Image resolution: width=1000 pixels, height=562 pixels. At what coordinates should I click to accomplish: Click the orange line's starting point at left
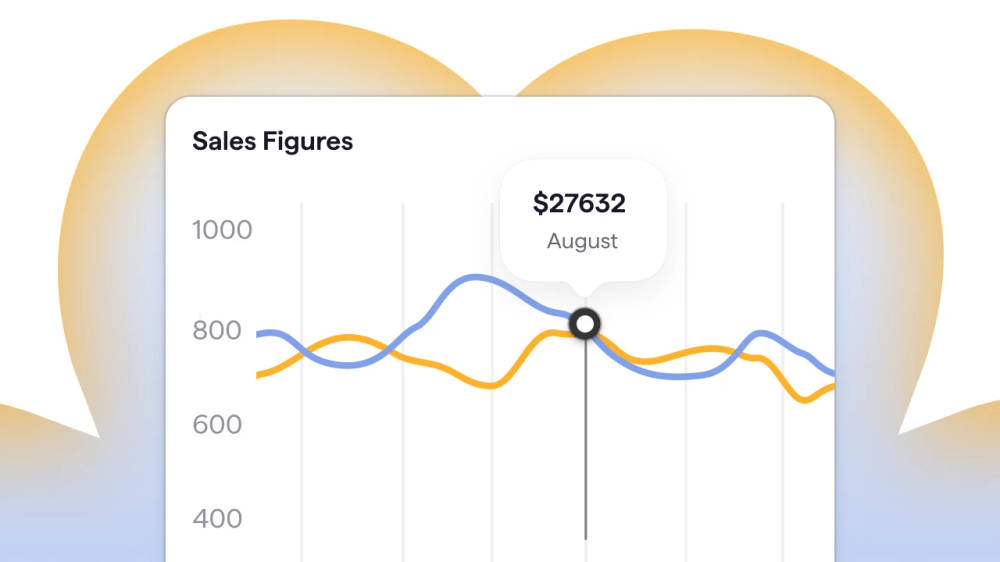tap(260, 375)
